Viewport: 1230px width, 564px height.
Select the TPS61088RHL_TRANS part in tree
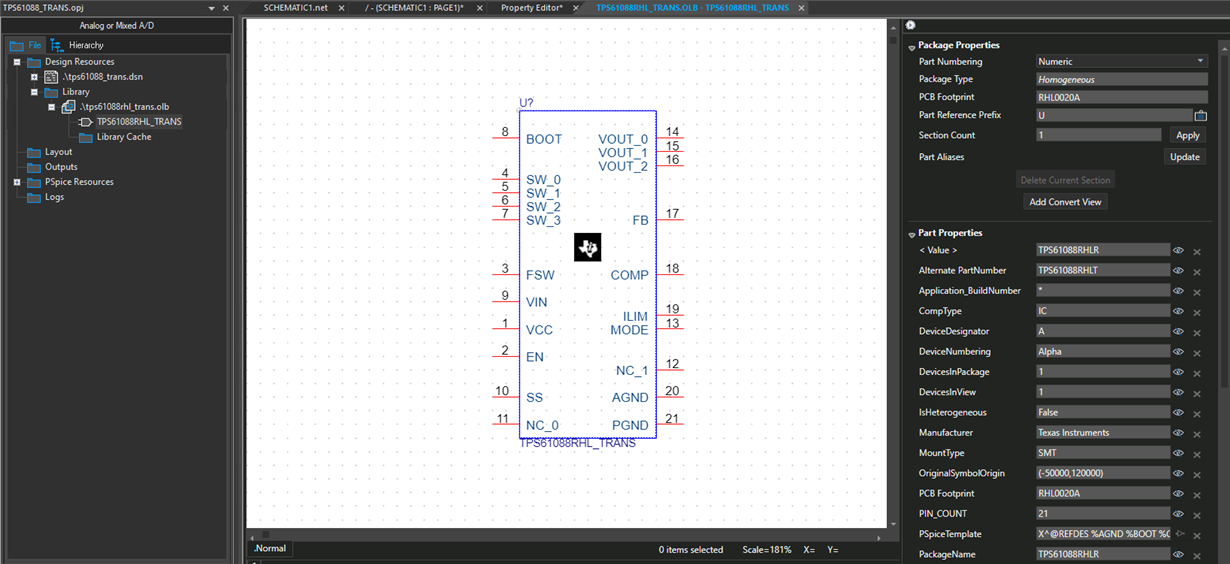point(139,122)
